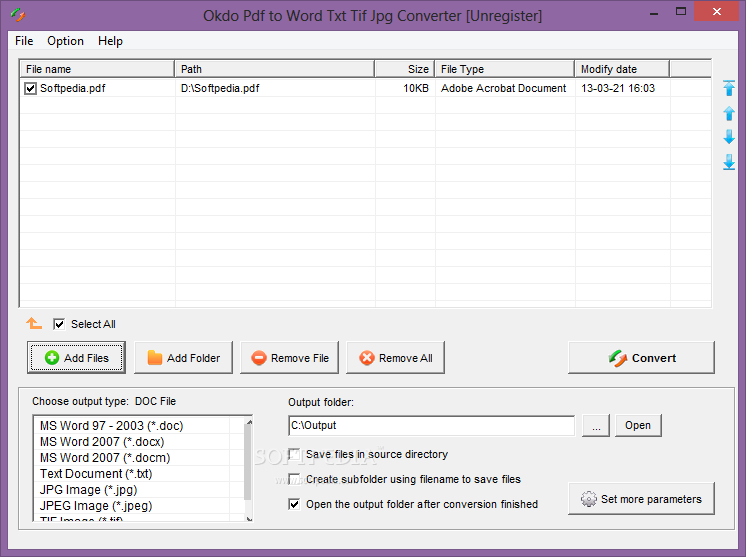Sort by File name column header
Image resolution: width=746 pixels, height=557 pixels.
(97, 69)
